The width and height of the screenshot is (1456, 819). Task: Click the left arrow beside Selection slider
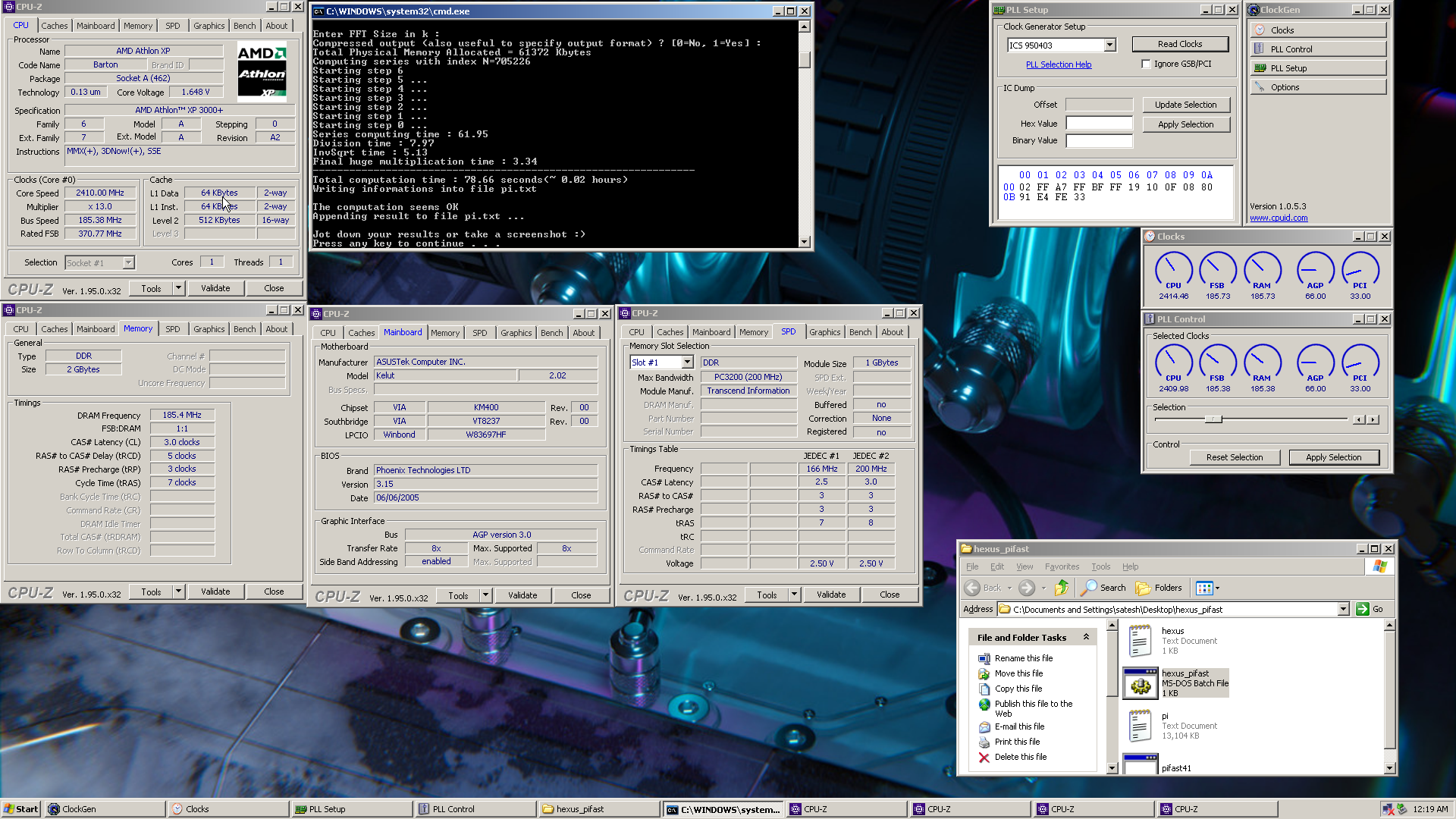(1358, 419)
